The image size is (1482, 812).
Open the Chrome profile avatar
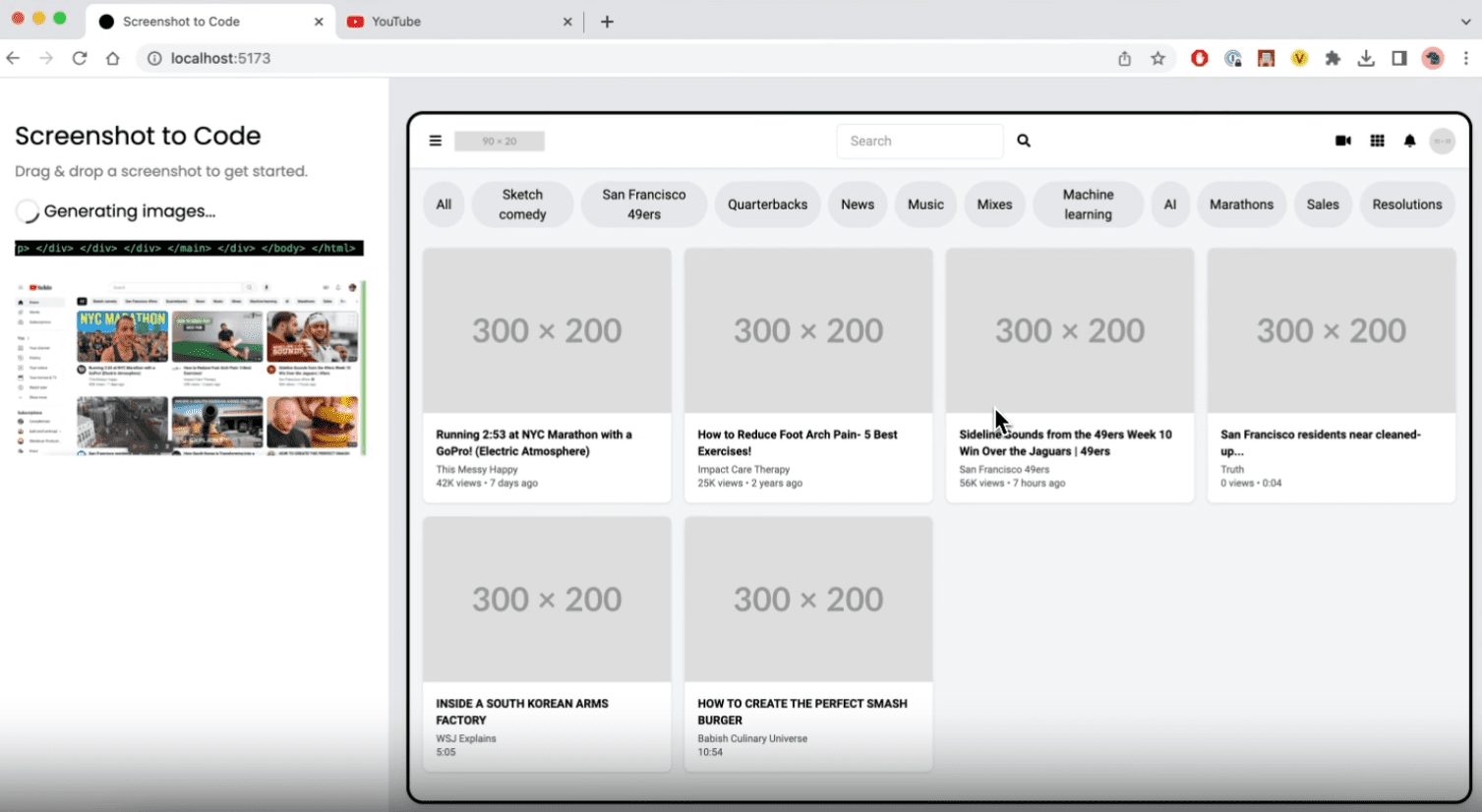(1433, 58)
